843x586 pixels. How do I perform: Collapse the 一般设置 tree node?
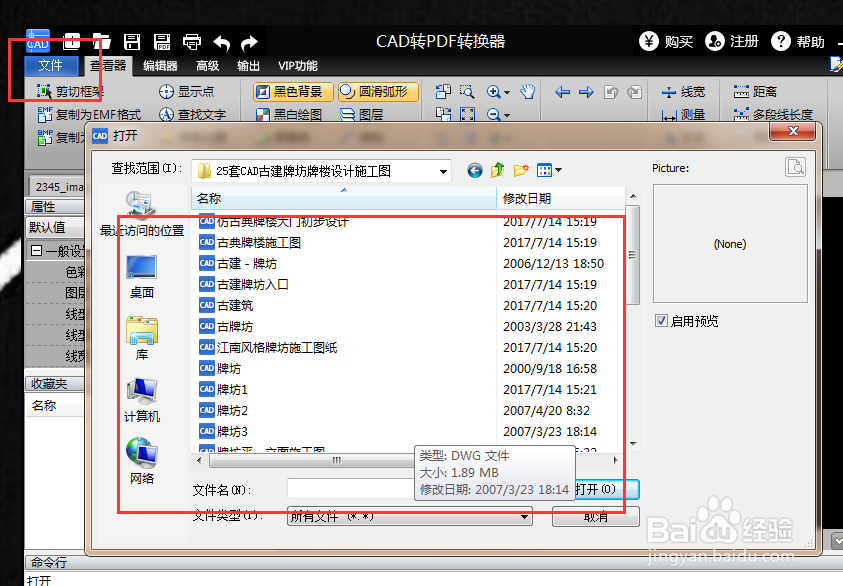[x=36, y=251]
